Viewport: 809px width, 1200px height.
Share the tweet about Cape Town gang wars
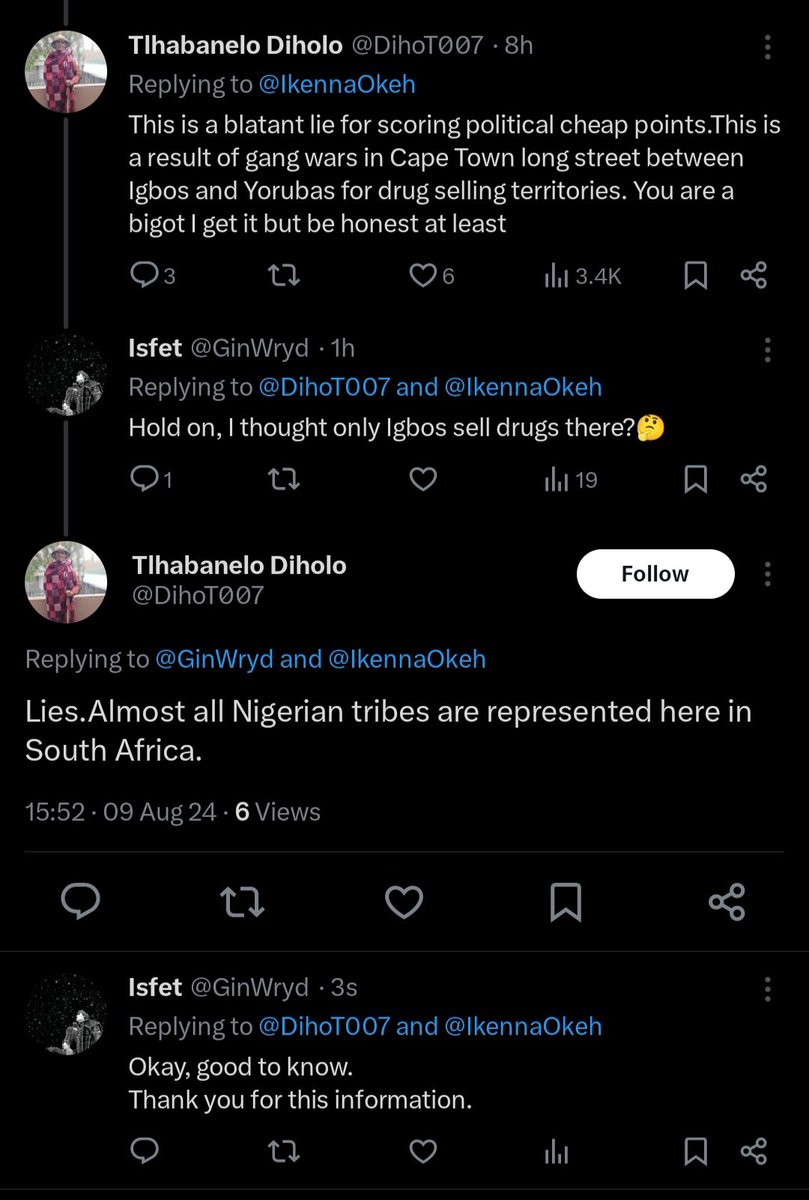[753, 275]
